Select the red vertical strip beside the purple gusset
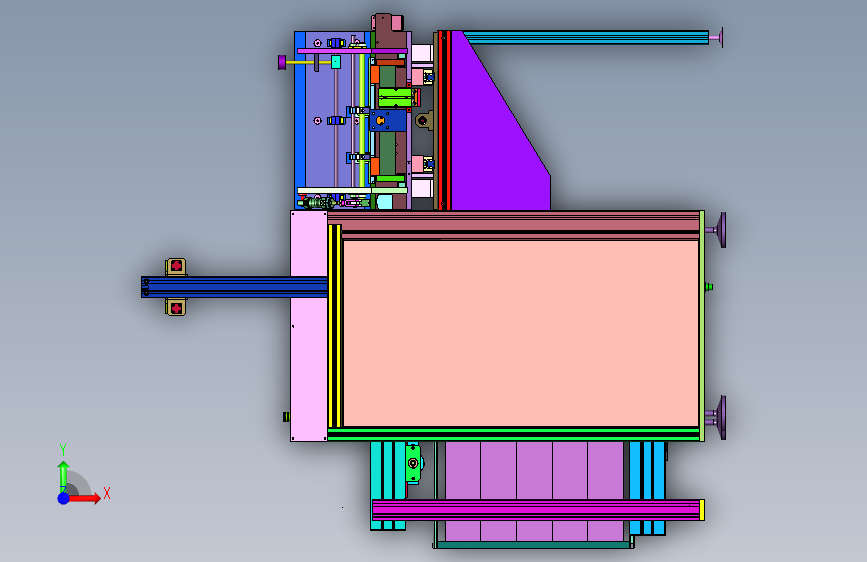Image resolution: width=867 pixels, height=562 pixels. [x=444, y=121]
